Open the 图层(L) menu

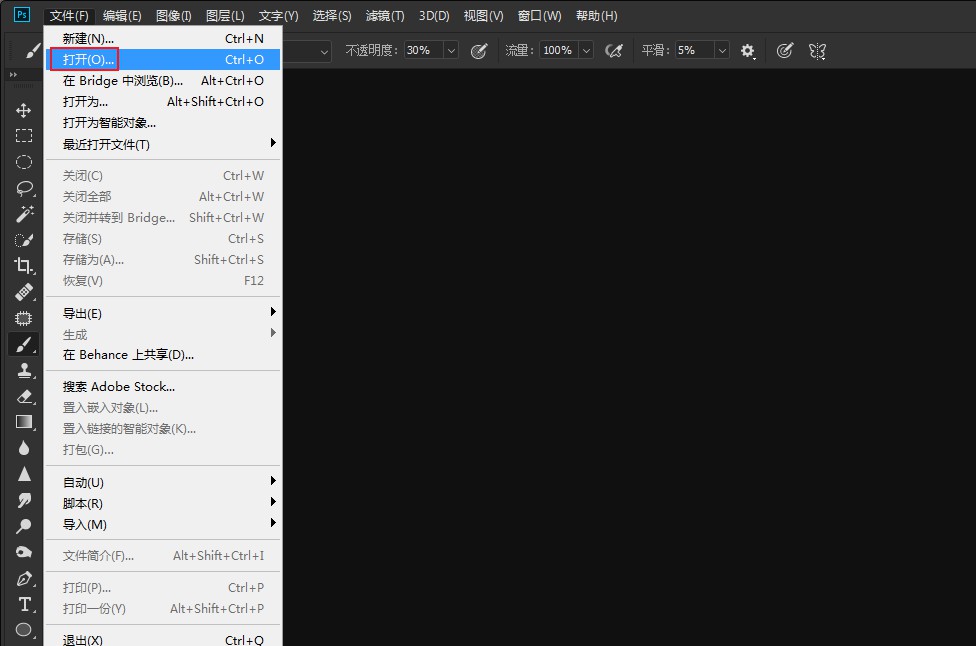[225, 16]
